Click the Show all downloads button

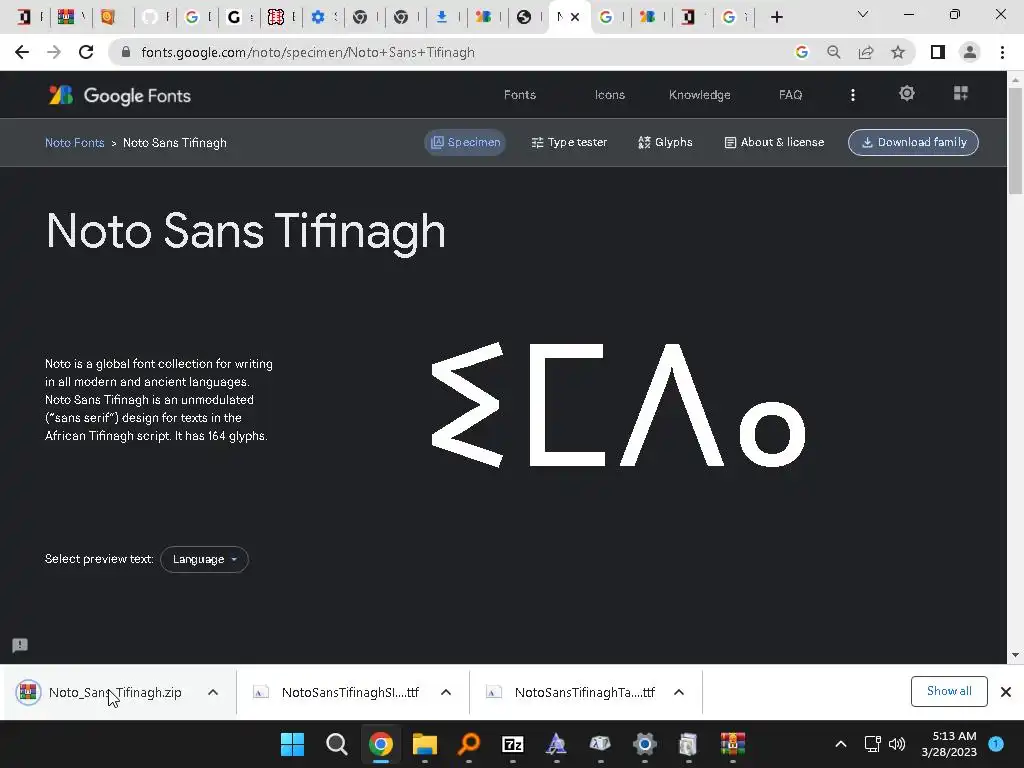(x=949, y=691)
